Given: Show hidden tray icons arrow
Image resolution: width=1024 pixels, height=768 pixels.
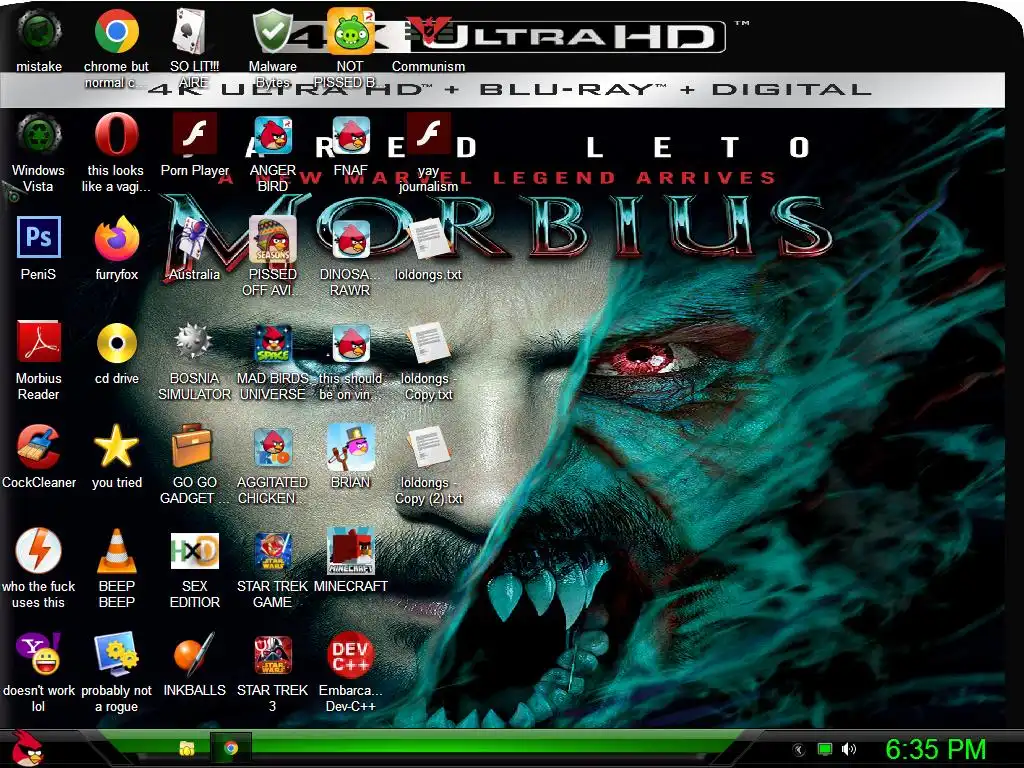Looking at the screenshot, I should [799, 750].
